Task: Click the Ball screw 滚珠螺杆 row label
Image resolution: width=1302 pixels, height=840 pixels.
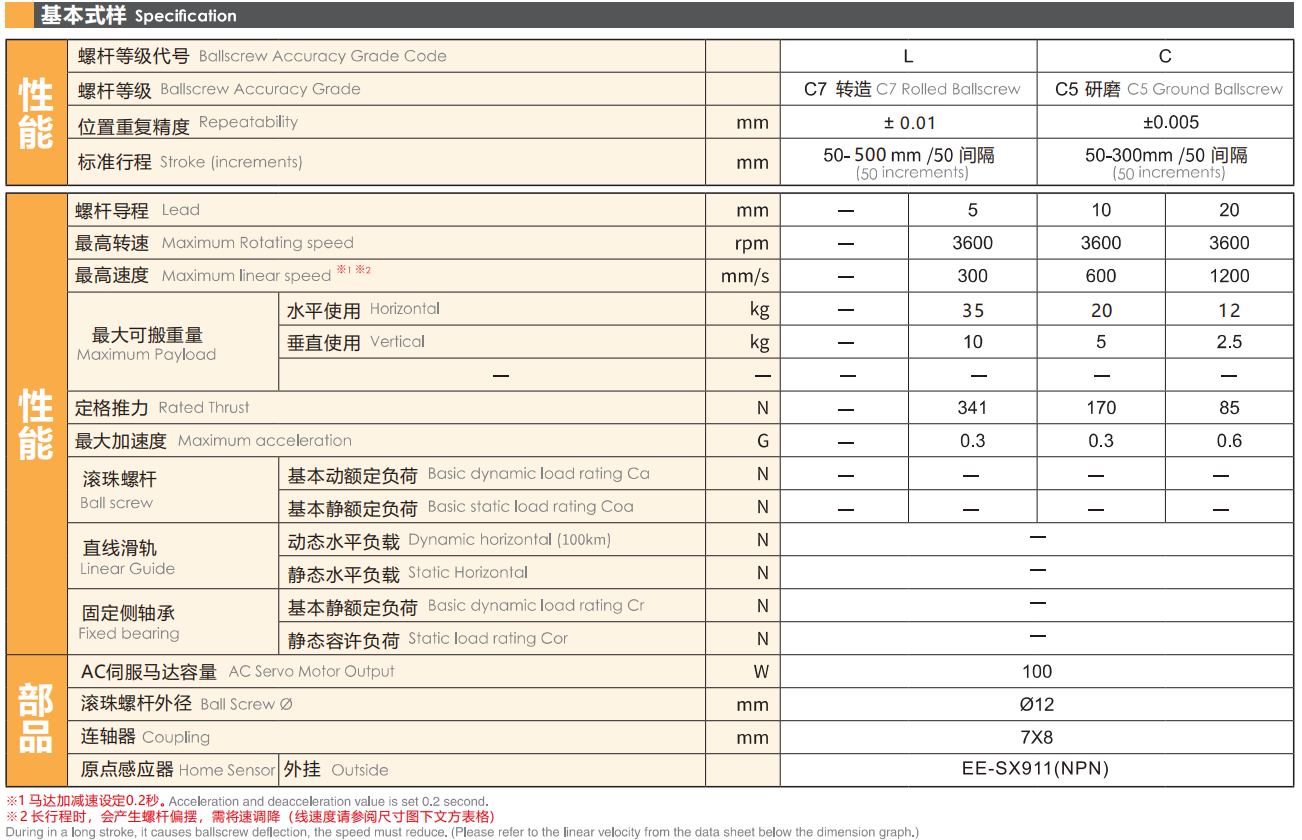Action: 120,490
